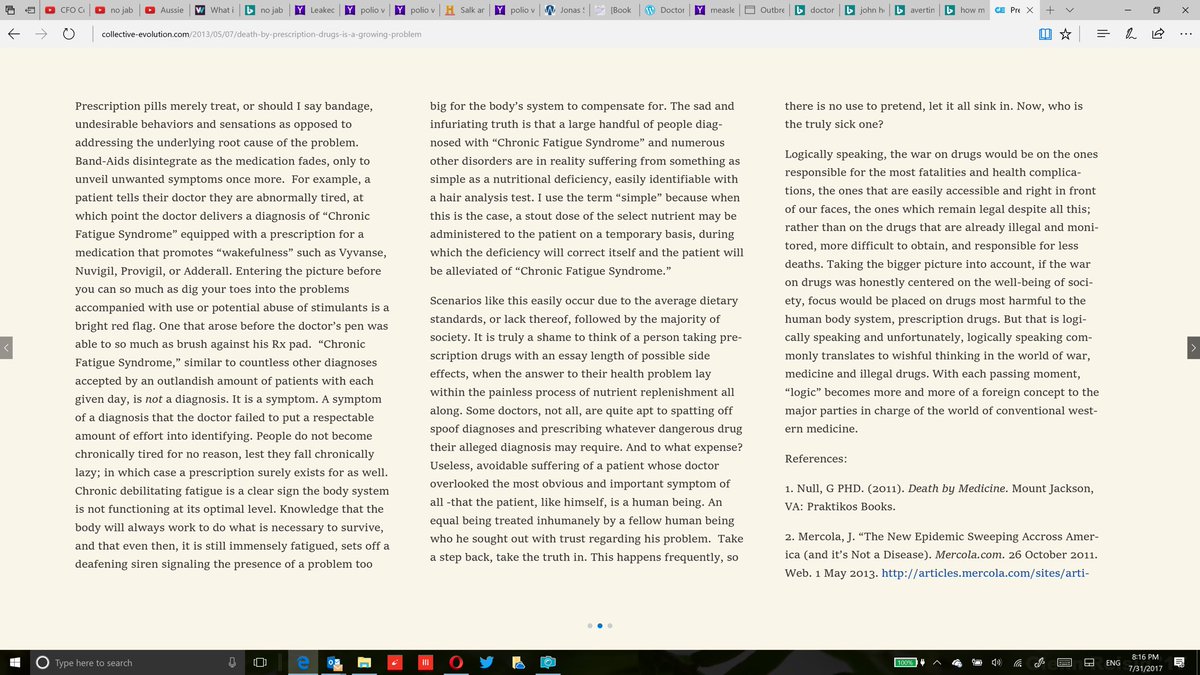This screenshot has width=1200, height=675.
Task: Expand the tab preview chevron
Action: [x=1069, y=10]
